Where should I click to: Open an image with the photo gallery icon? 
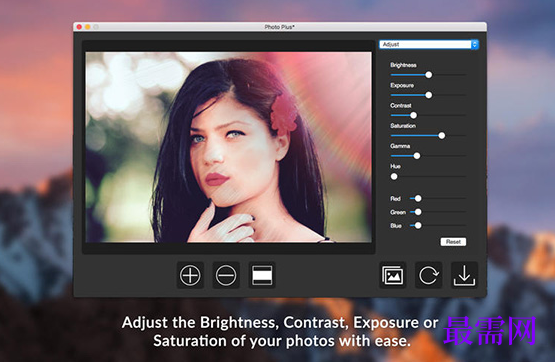393,275
